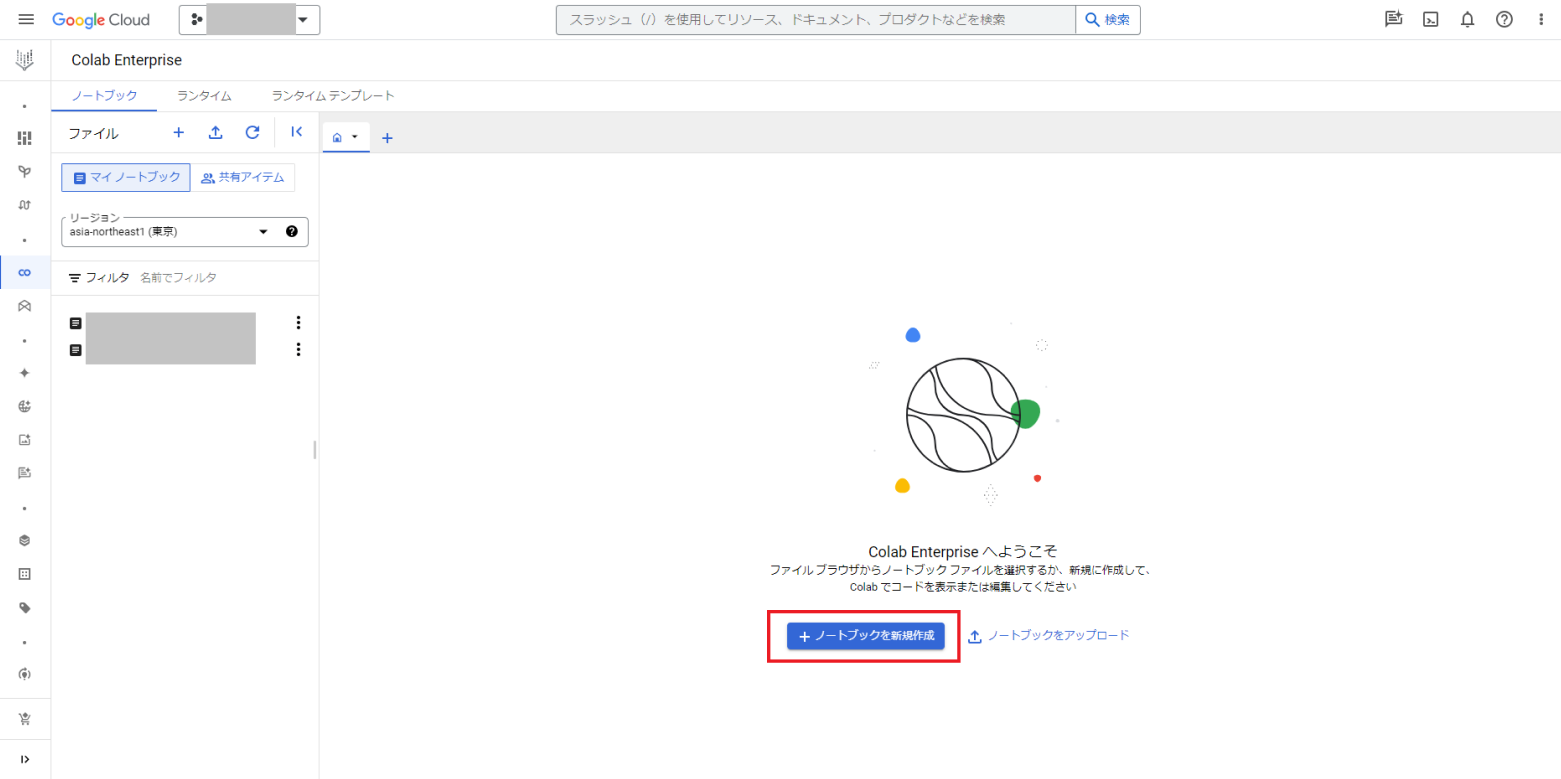Screen dimensions: 1561x779
Task: Open the project selector dropdown
Action: [x=249, y=20]
